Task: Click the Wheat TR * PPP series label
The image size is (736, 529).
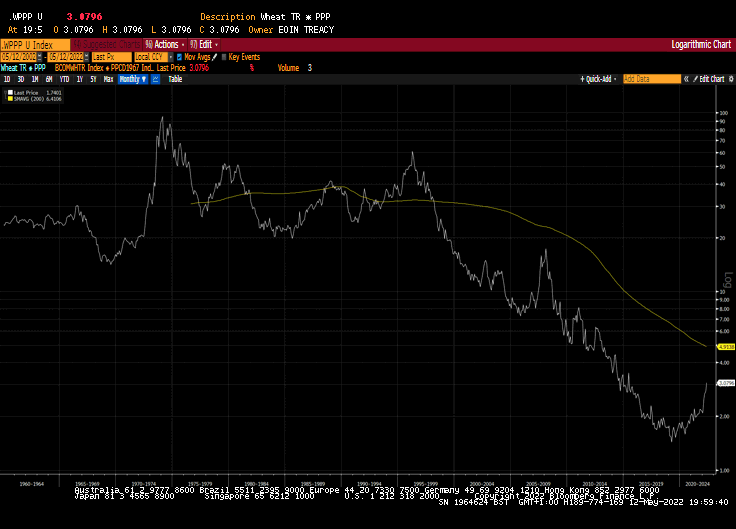Action: (x=23, y=68)
